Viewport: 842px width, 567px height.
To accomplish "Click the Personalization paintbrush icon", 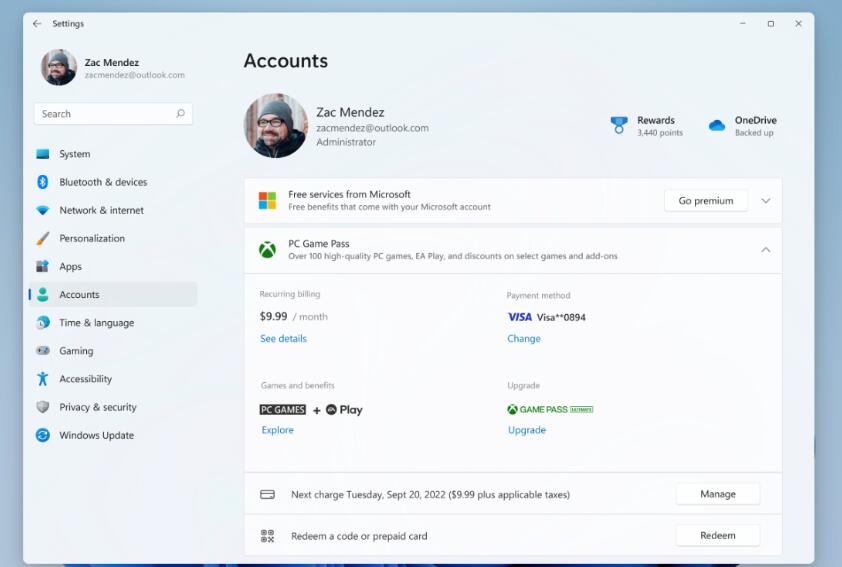I will tap(42, 238).
